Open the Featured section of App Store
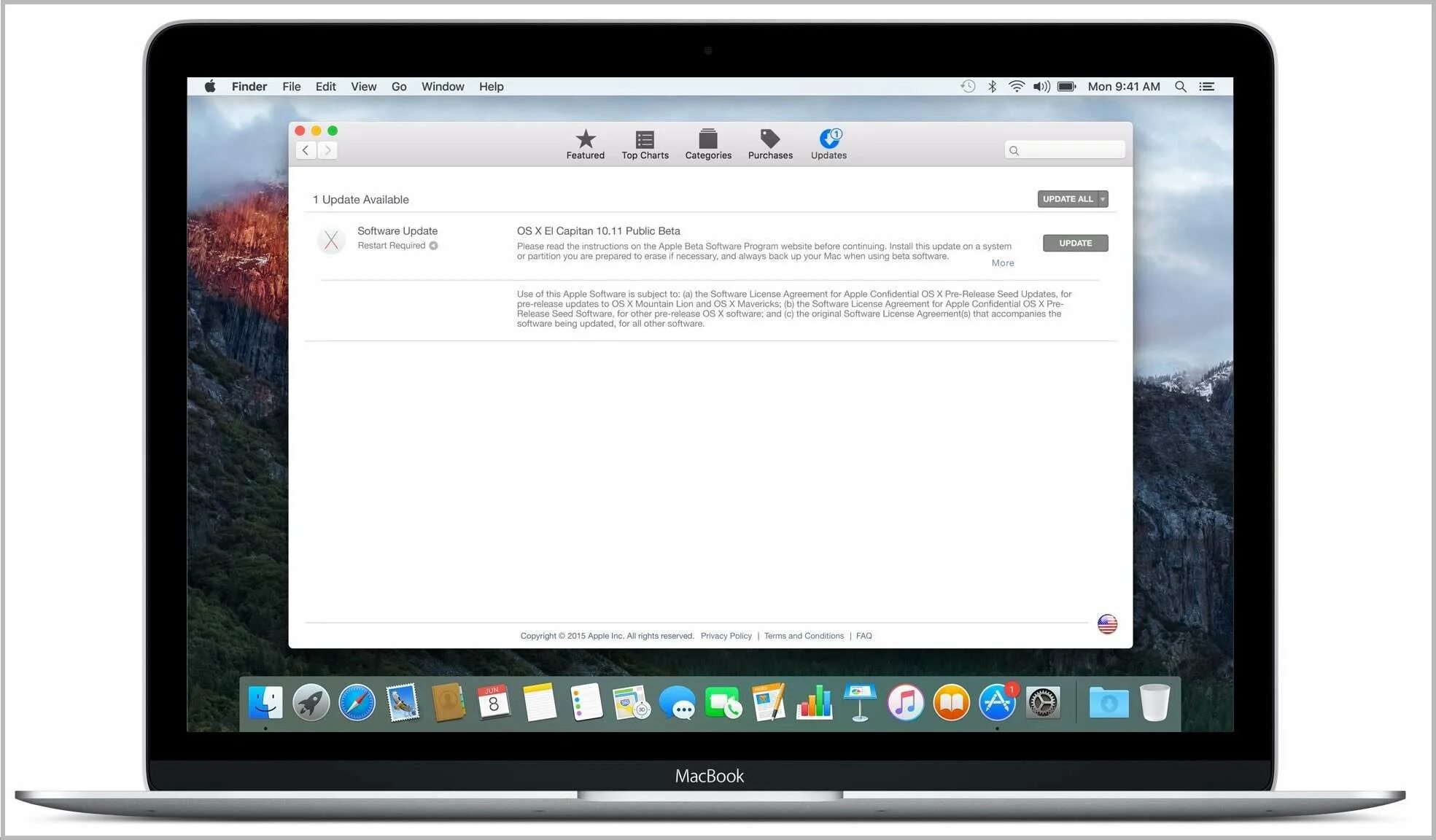This screenshot has width=1436, height=840. pyautogui.click(x=584, y=142)
